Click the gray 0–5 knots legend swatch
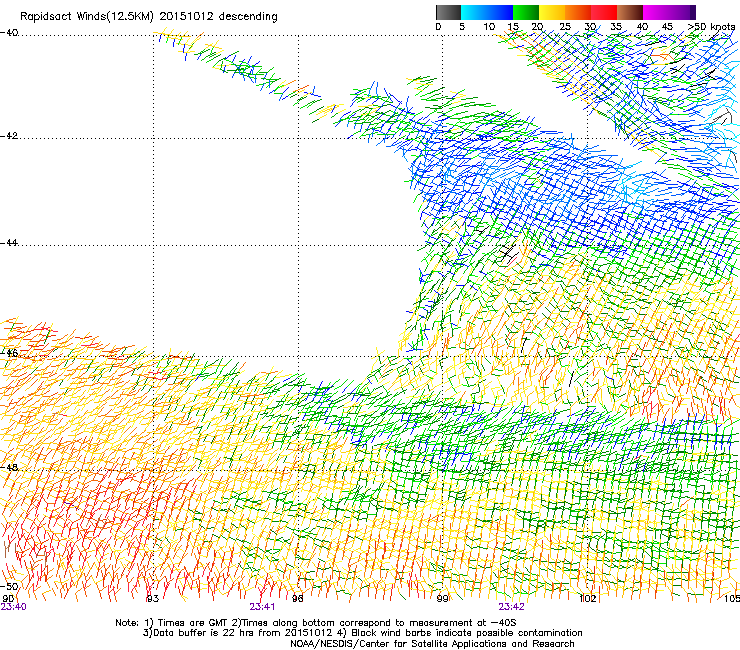 coord(448,12)
